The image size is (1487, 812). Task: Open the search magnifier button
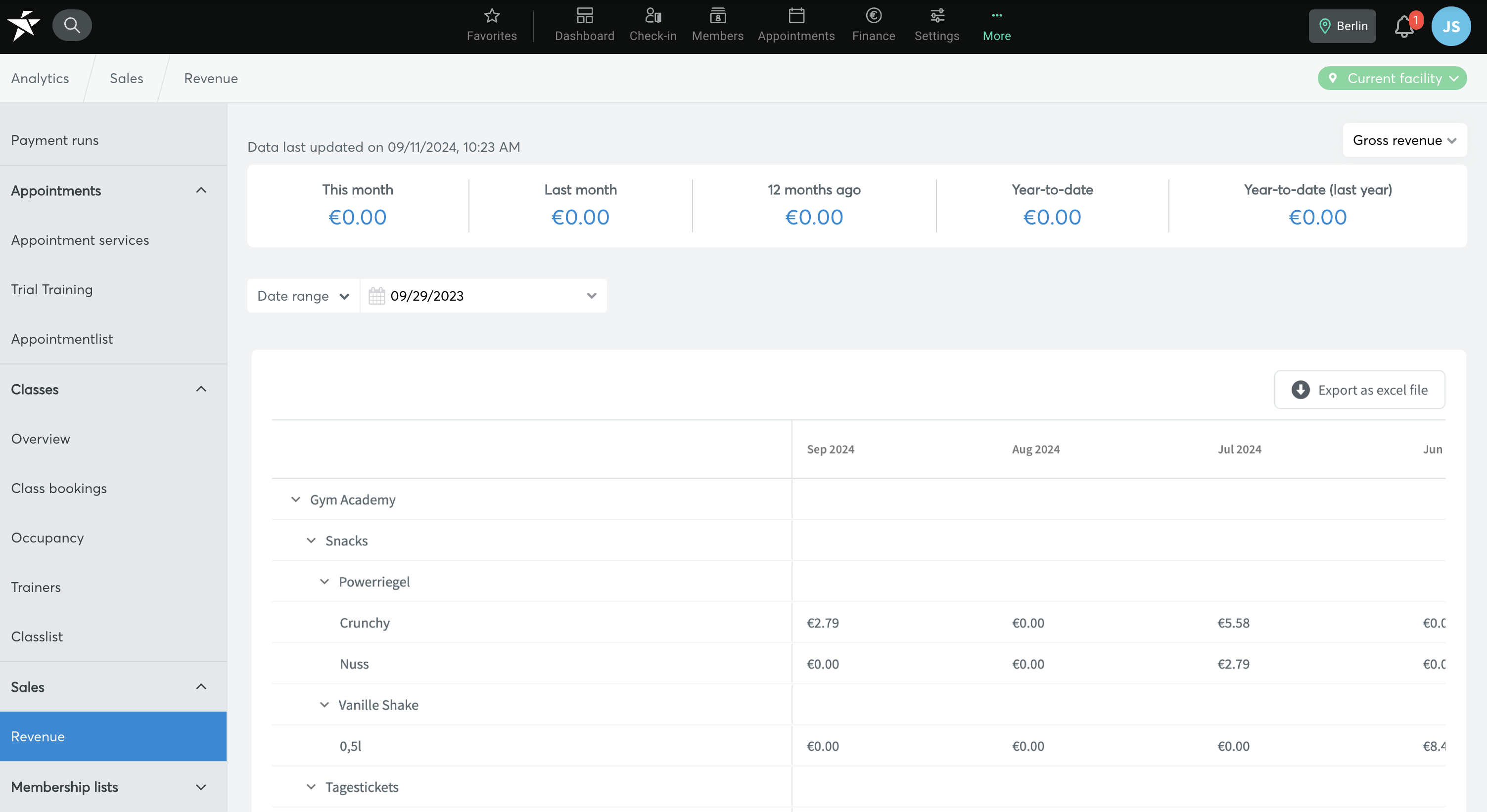[x=72, y=25]
